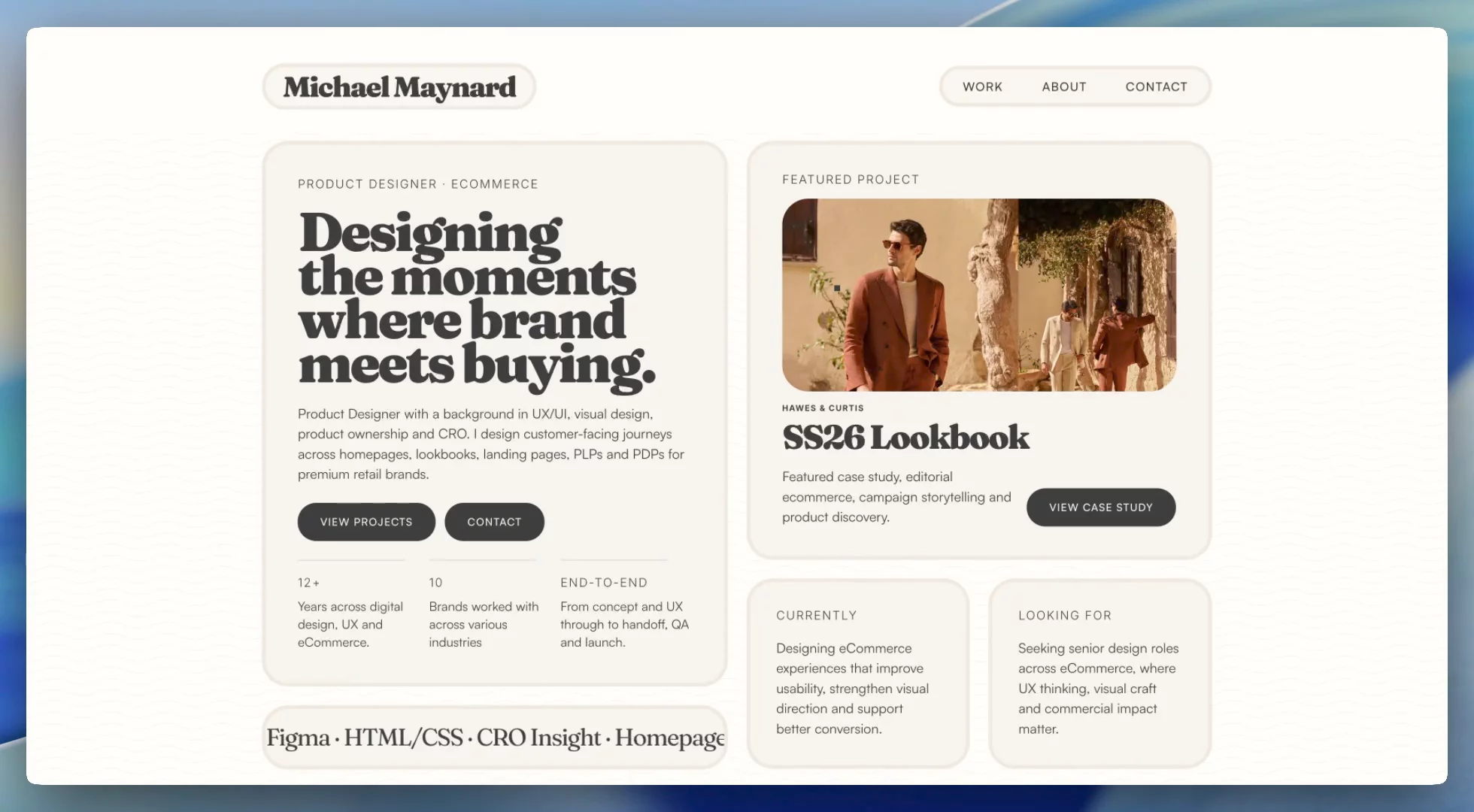Select Contact in the top navigation
The width and height of the screenshot is (1474, 812).
click(1157, 86)
